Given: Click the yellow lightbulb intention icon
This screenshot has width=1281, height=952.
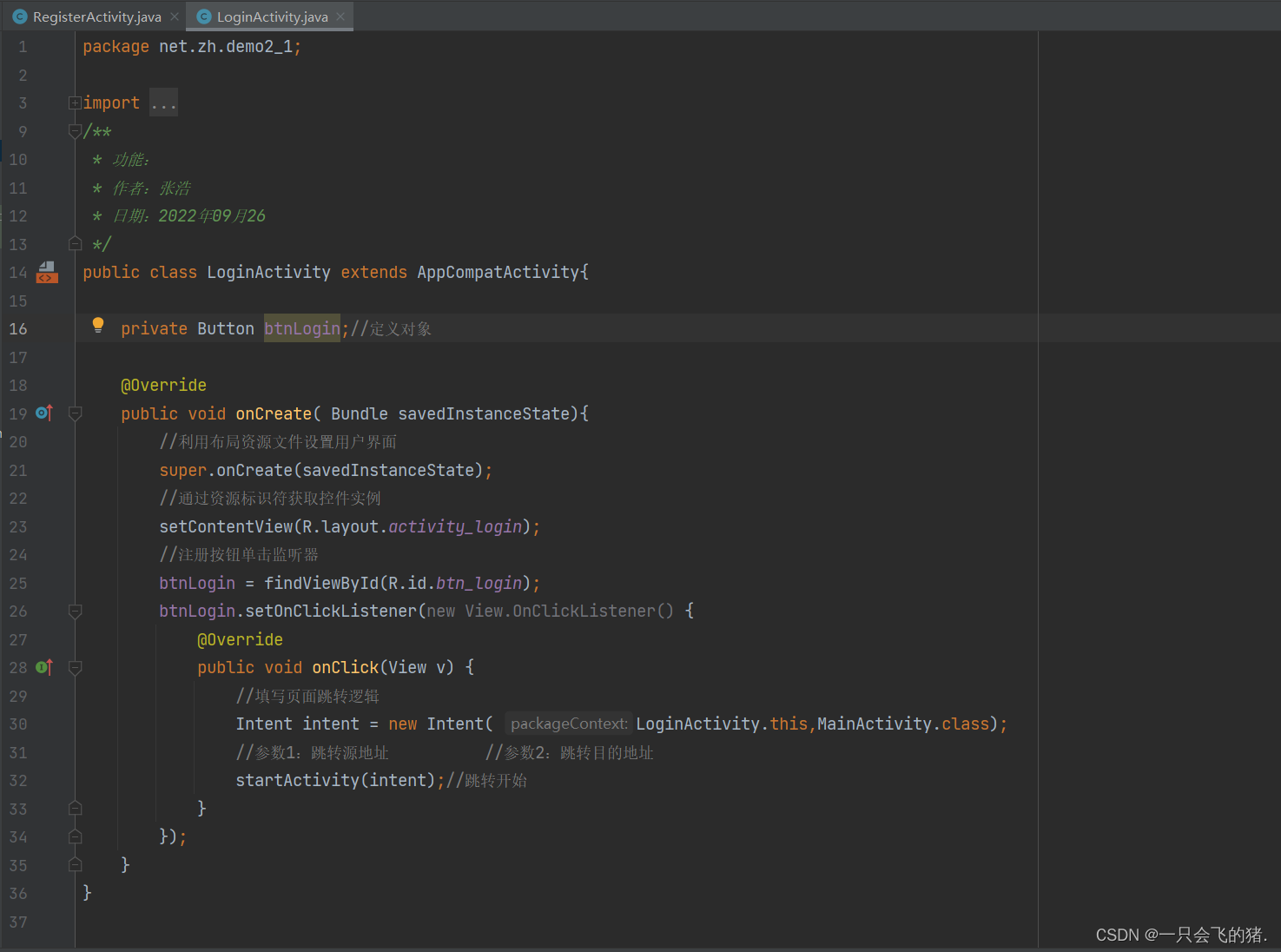Looking at the screenshot, I should click(98, 326).
